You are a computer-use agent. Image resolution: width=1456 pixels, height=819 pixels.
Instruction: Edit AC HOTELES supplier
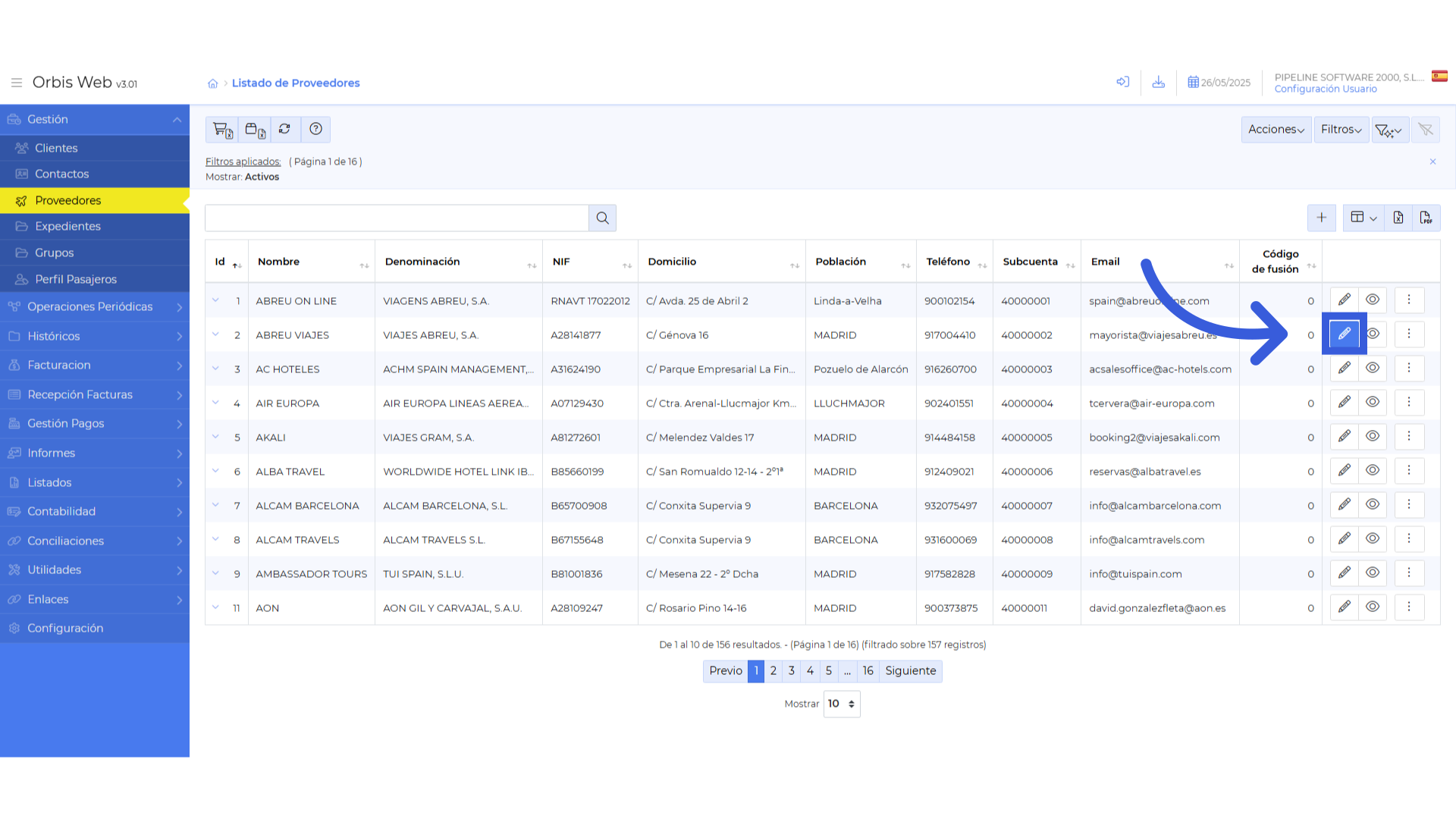coord(1345,369)
